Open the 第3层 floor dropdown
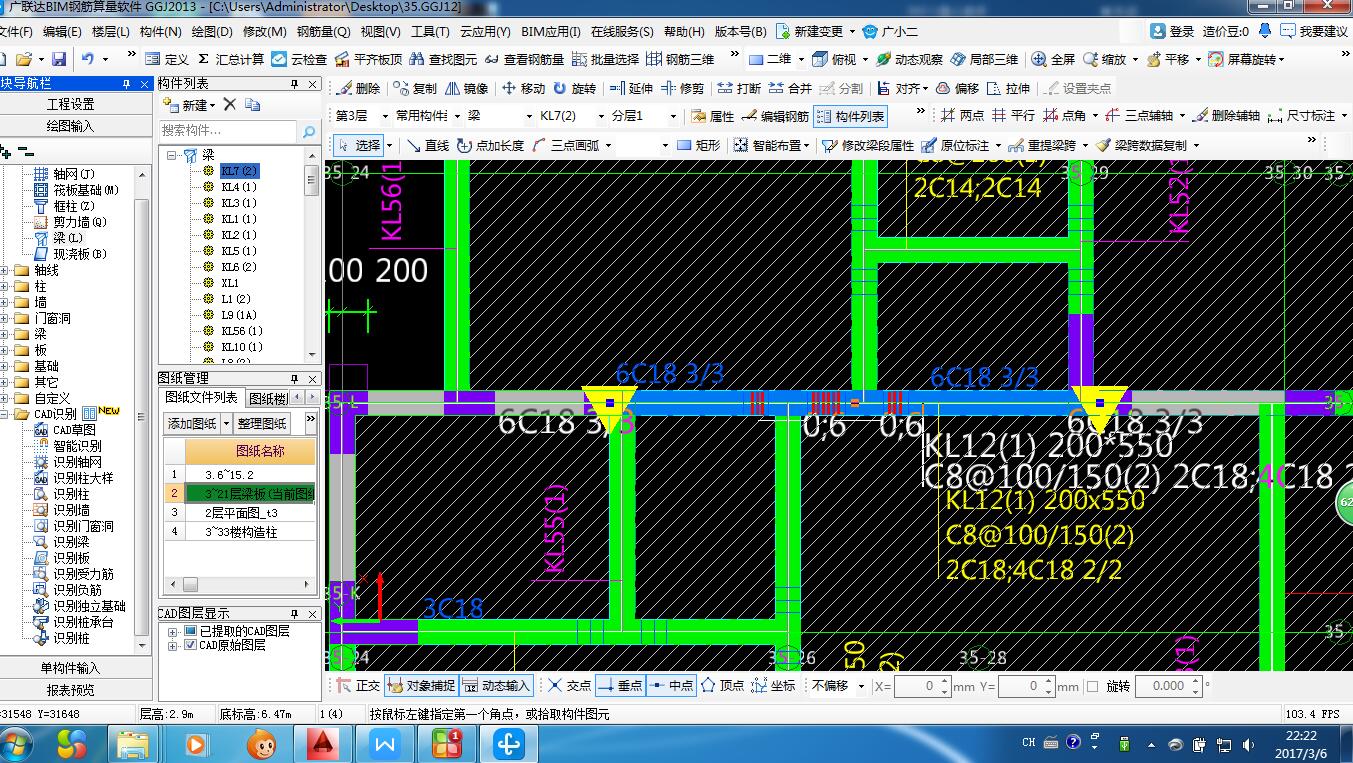The width and height of the screenshot is (1353, 763). point(384,116)
